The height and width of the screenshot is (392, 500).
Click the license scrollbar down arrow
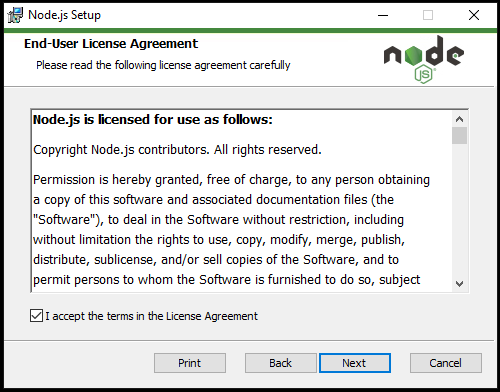coord(459,284)
